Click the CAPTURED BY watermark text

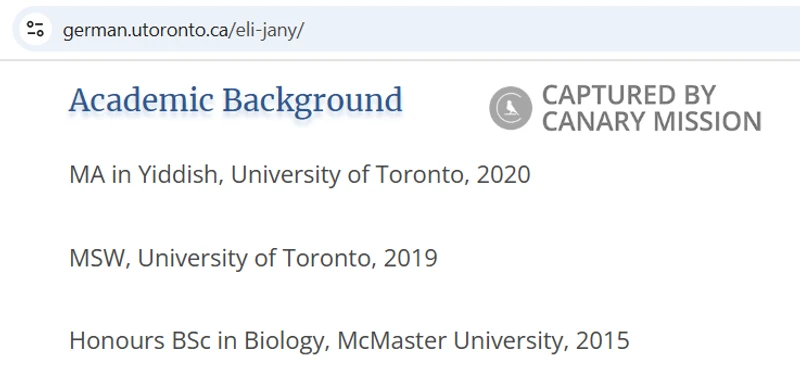click(x=629, y=95)
